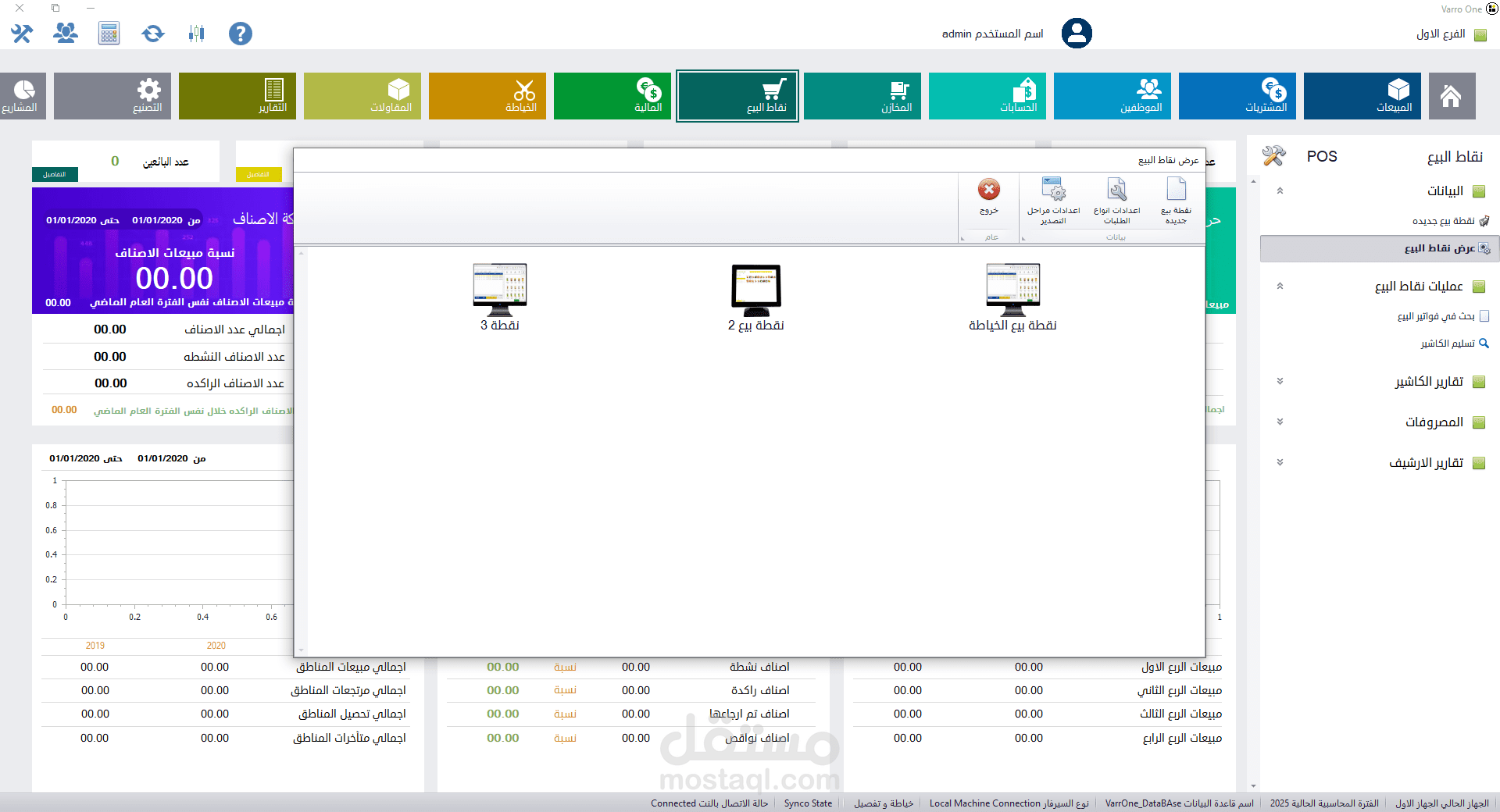Click the yellow التفاصيل details button
The image size is (1500, 812).
click(x=259, y=174)
